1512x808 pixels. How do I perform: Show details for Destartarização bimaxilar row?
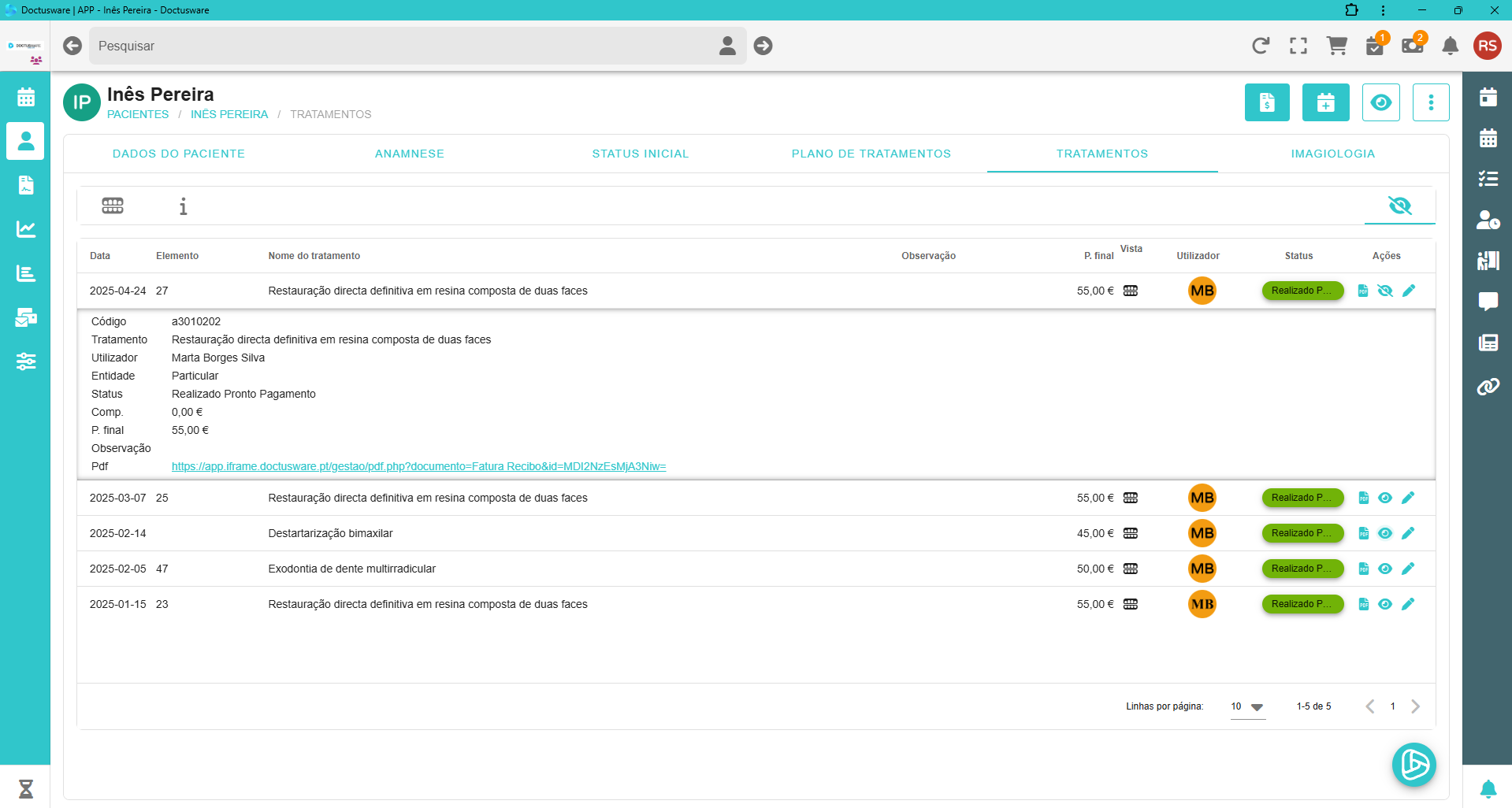coord(1384,533)
